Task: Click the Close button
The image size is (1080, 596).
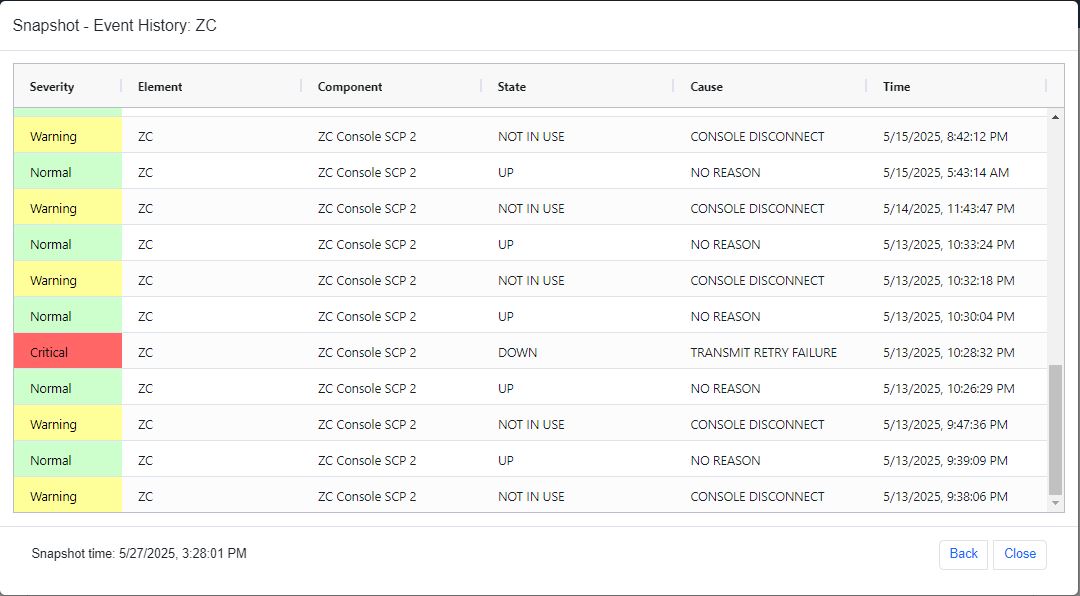Action: pyautogui.click(x=1019, y=554)
